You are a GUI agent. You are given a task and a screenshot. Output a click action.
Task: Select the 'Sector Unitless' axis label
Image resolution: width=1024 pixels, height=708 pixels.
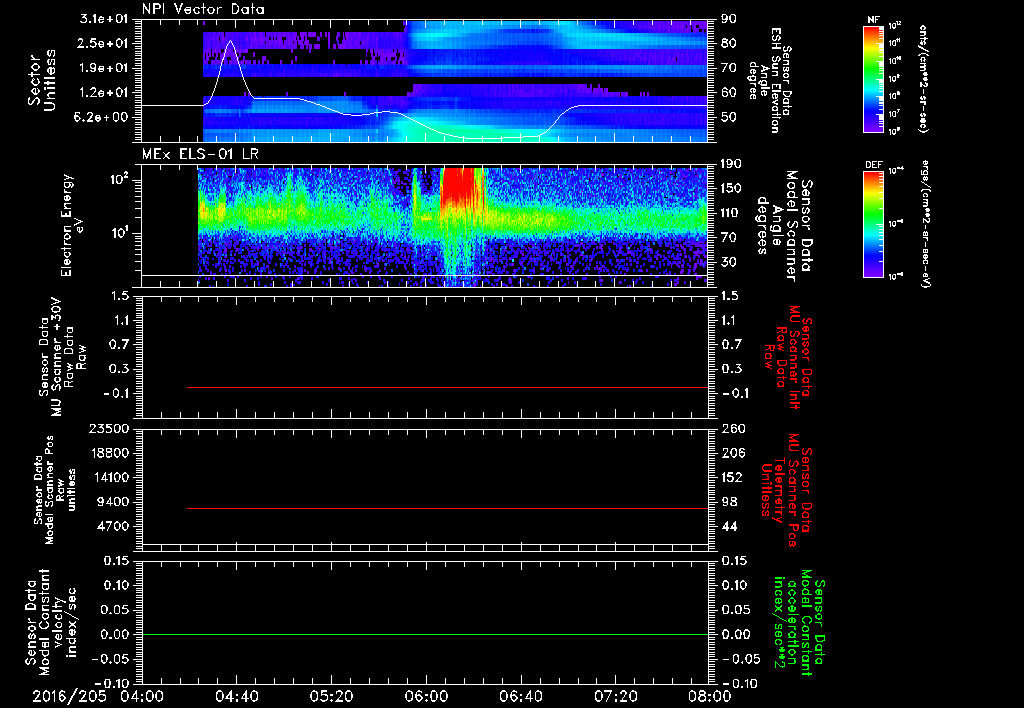[42, 80]
